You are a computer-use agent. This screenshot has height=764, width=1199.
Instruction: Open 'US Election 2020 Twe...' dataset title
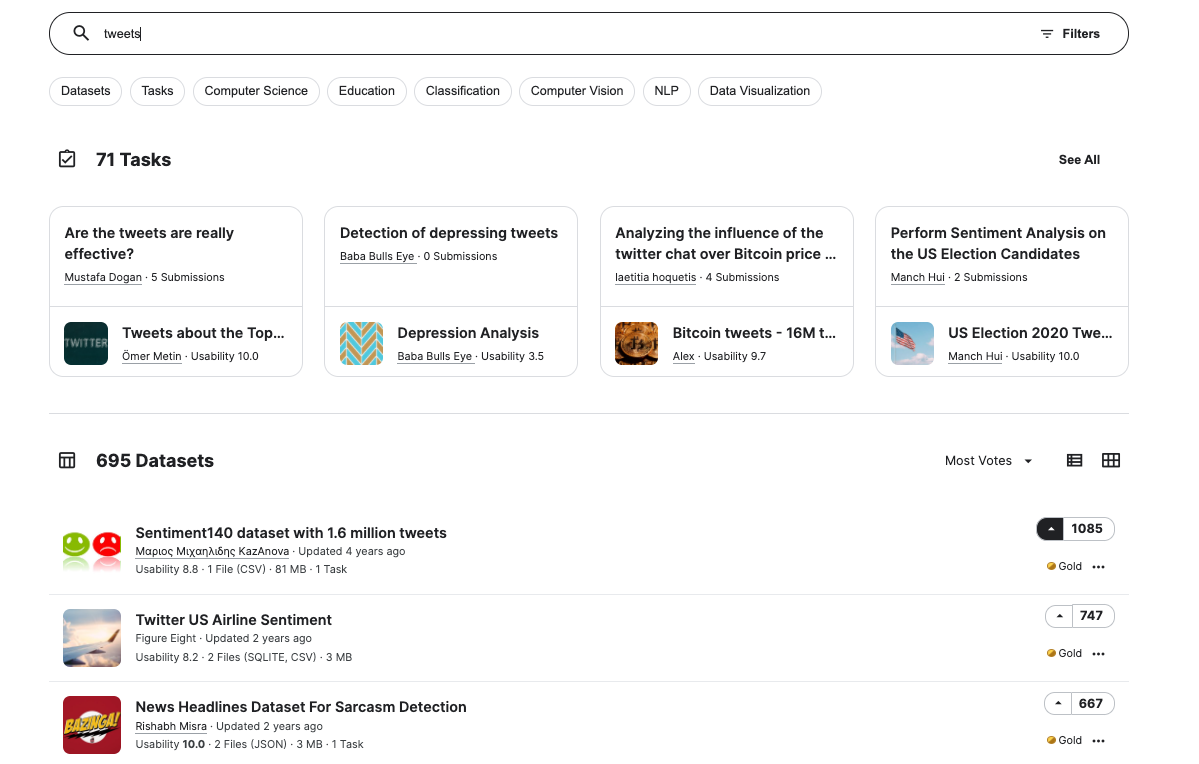1030,333
